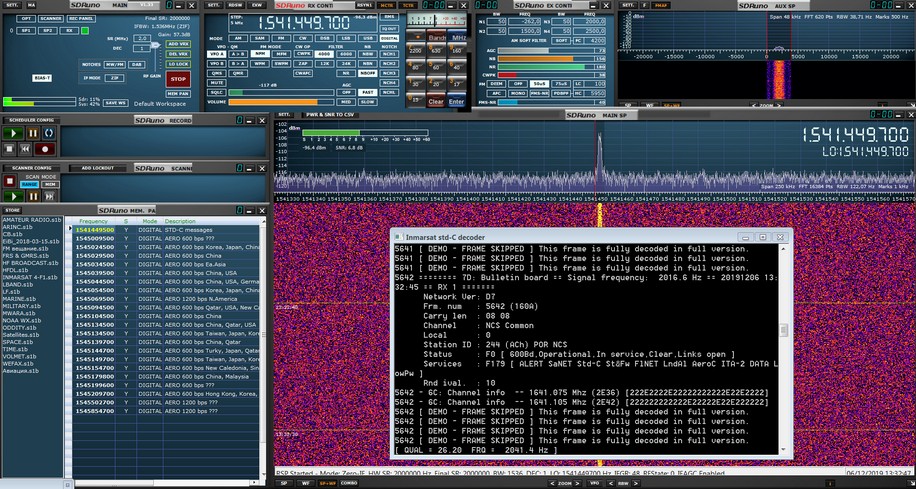This screenshot has height=489, width=916.
Task: Open SETT. in the Aux SP panel
Action: tap(628, 5)
